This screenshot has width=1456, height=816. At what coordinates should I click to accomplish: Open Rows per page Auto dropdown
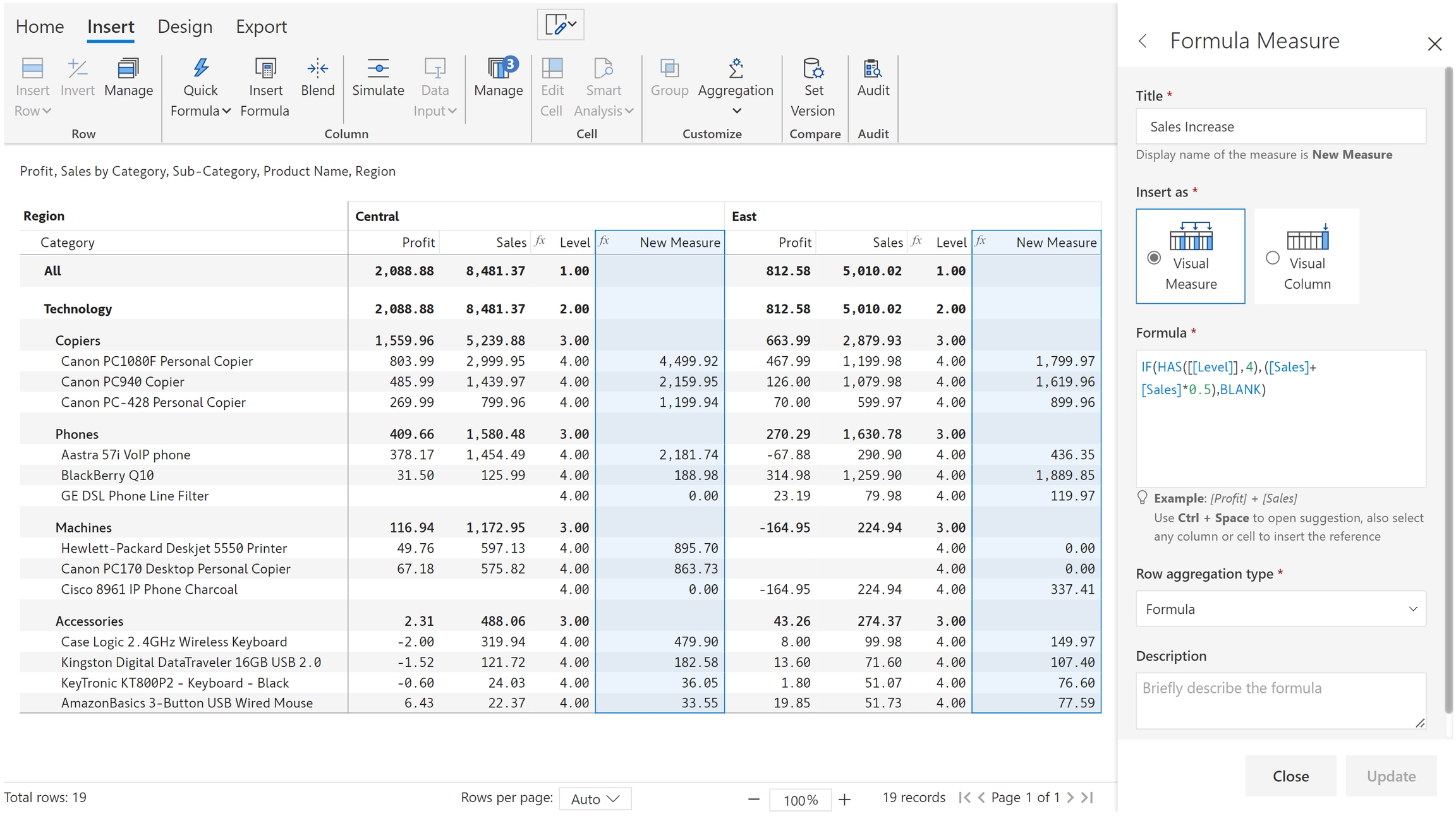click(x=595, y=799)
